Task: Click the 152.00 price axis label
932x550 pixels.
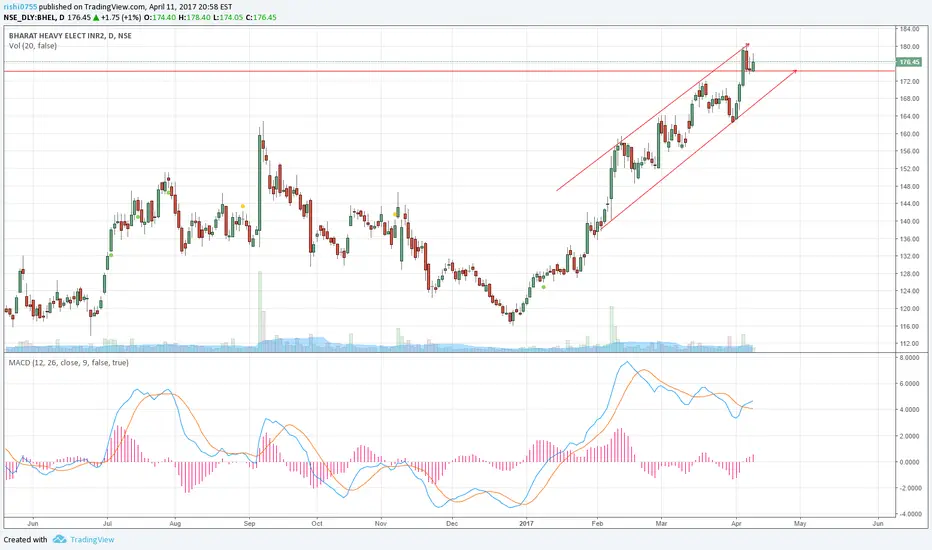Action: (910, 169)
